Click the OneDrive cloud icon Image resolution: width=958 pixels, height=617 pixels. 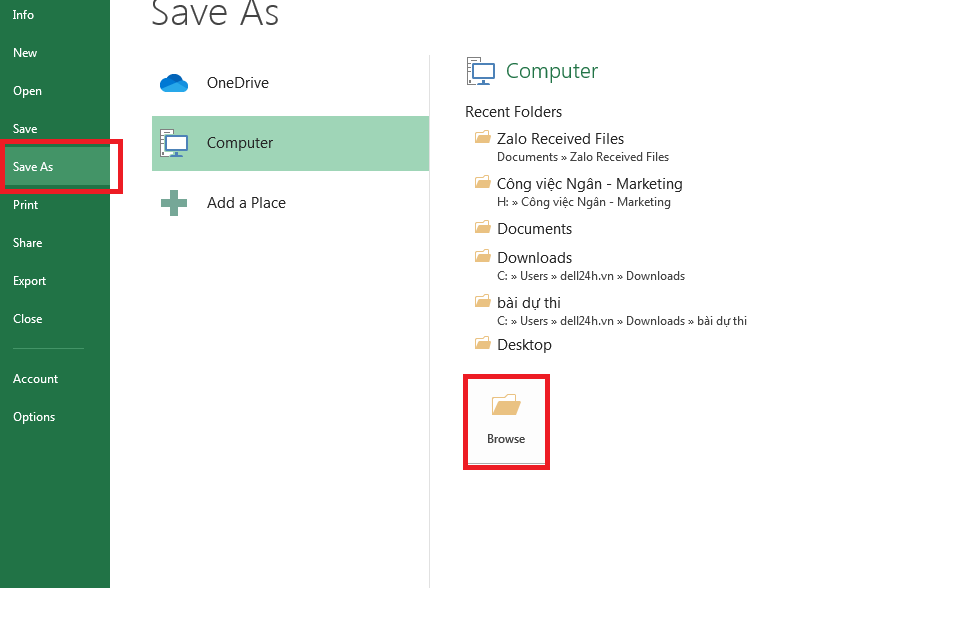pos(174,83)
